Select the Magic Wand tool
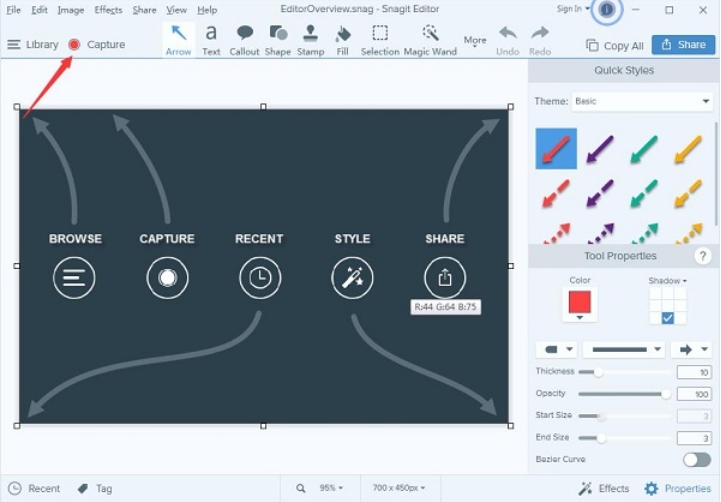Image resolution: width=721 pixels, height=502 pixels. 430,40
